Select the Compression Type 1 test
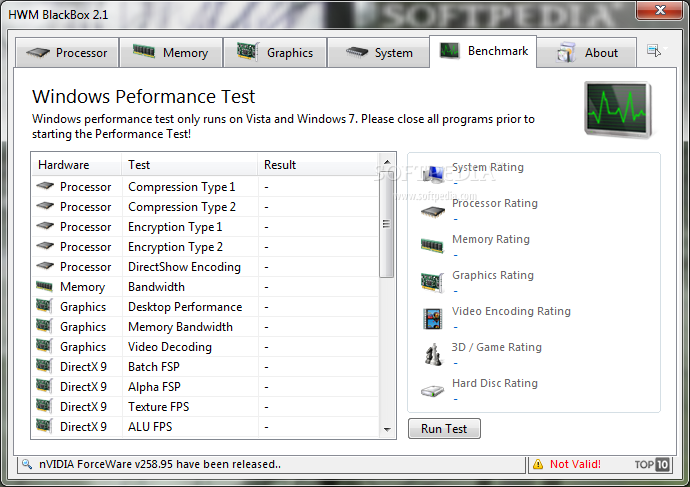This screenshot has width=690, height=487. (205, 187)
